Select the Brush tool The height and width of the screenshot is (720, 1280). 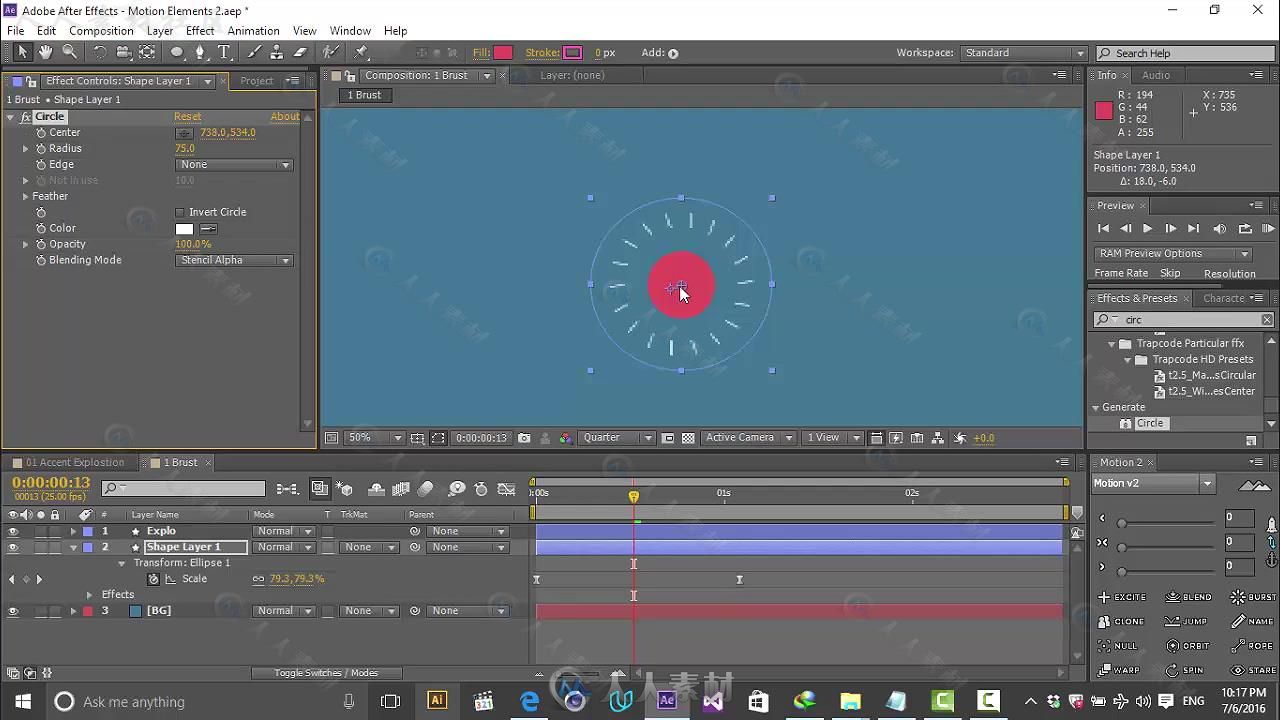point(254,52)
